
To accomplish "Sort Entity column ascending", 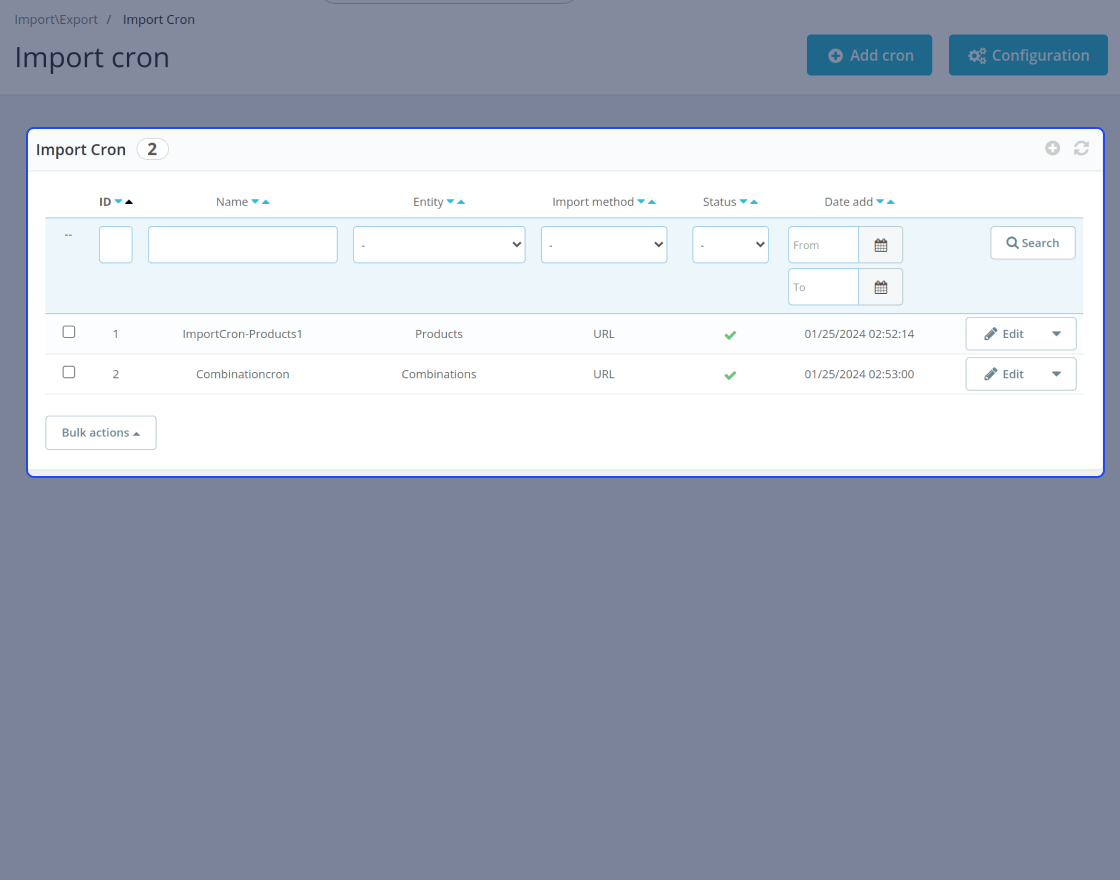I will point(461,202).
